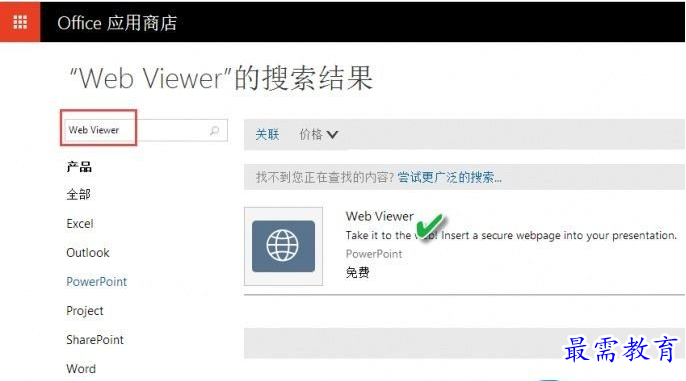Open the app launcher grid icon
This screenshot has width=686, height=381.
coord(20,21)
